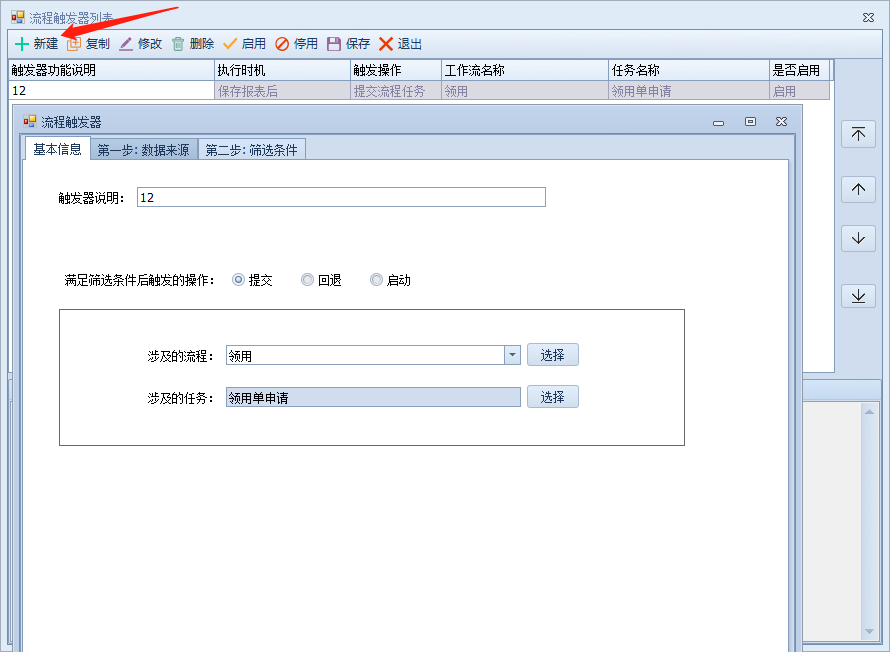Click the 删除 (Delete) trash icon

[178, 44]
